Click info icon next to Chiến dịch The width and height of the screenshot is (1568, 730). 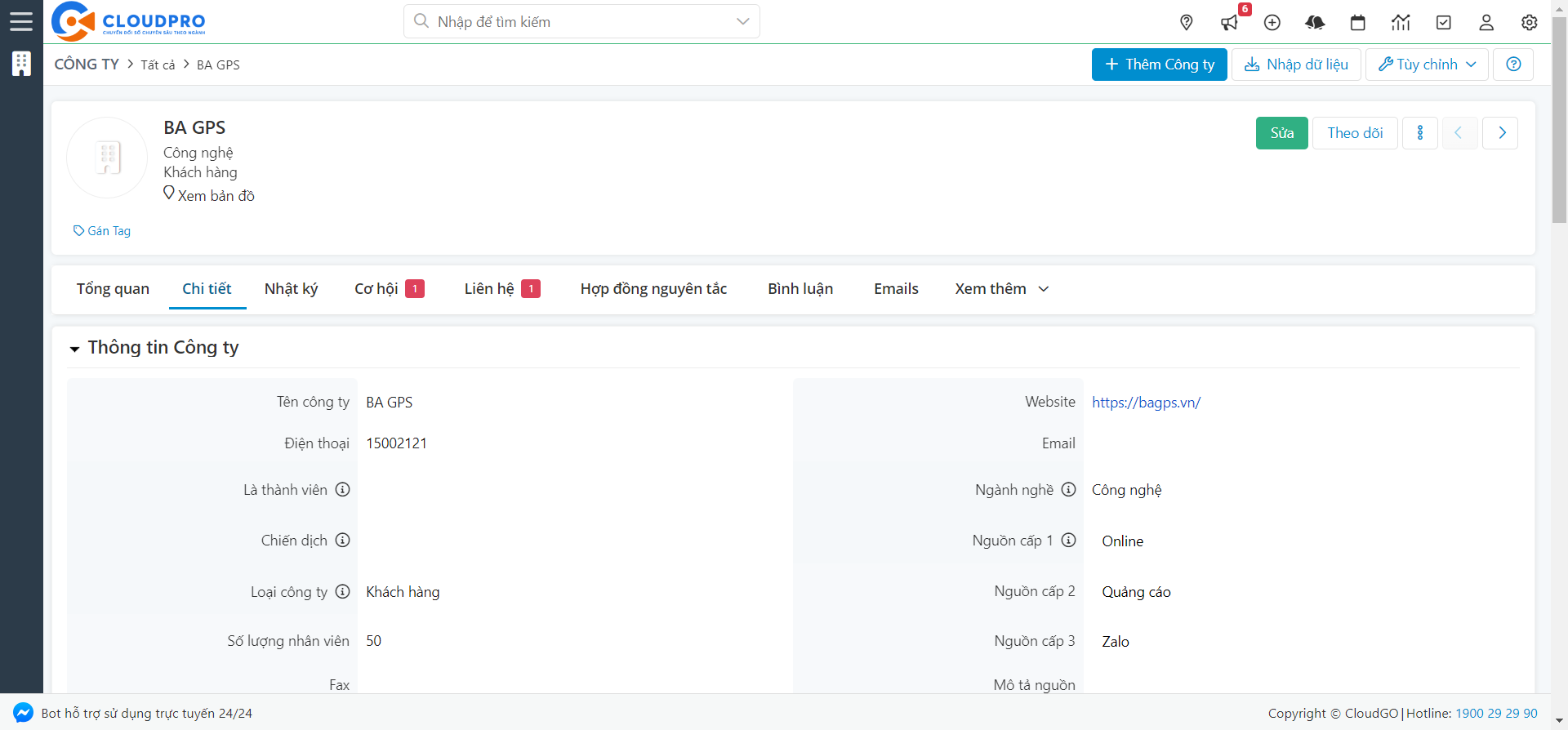click(343, 540)
